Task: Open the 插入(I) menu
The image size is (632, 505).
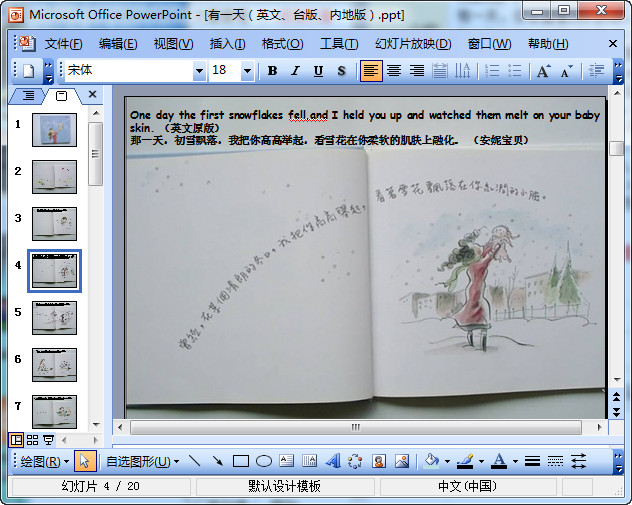Action: coord(227,44)
